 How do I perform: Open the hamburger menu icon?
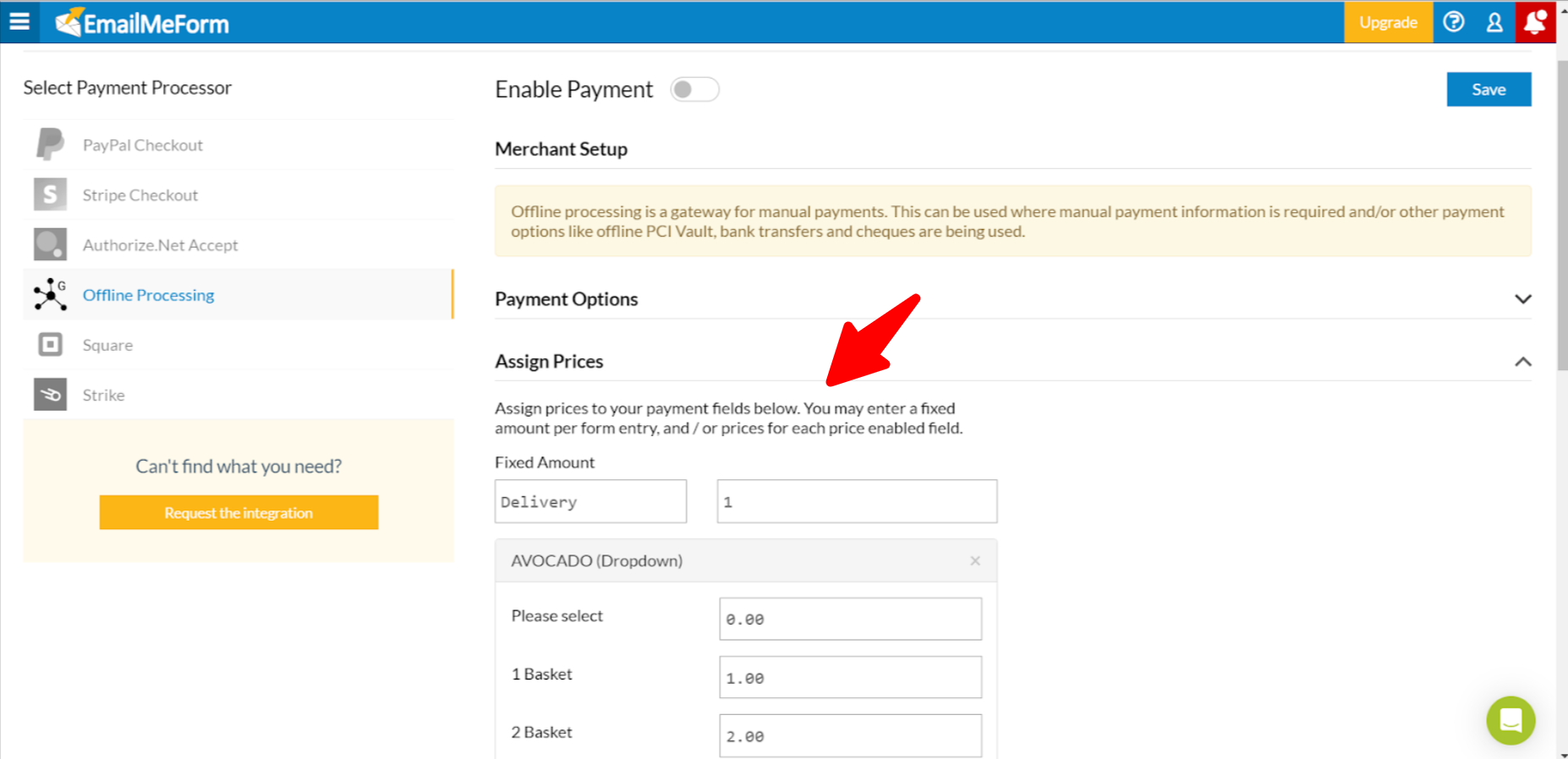(x=19, y=22)
